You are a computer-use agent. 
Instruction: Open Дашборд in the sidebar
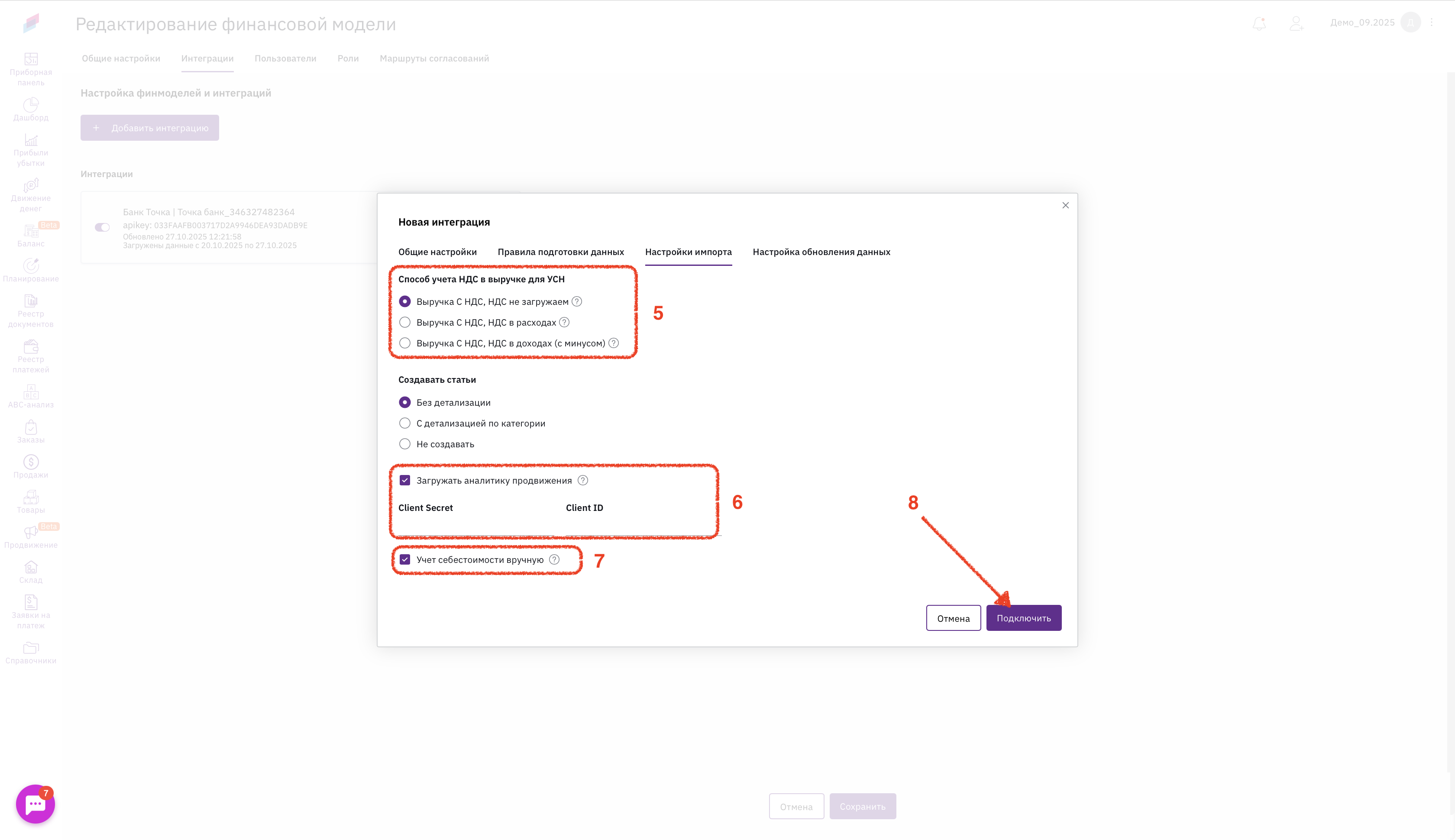point(31,109)
